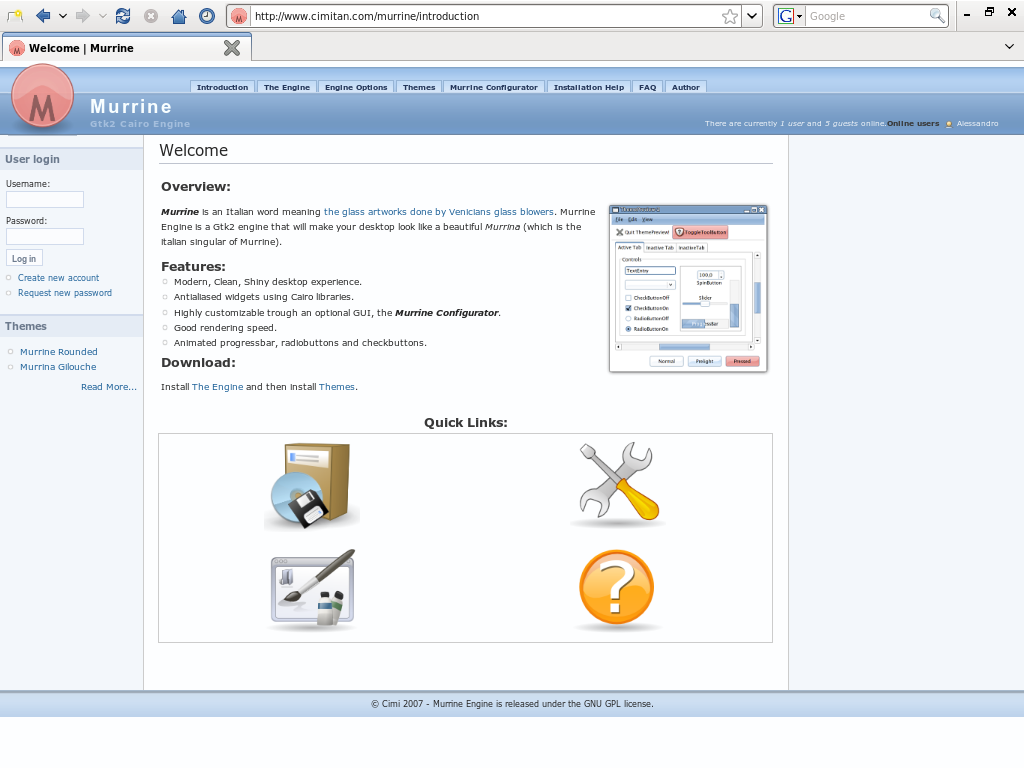Screen dimensions: 1024x768
Task: Select the Welcome | Murrine tab
Action: [126, 48]
